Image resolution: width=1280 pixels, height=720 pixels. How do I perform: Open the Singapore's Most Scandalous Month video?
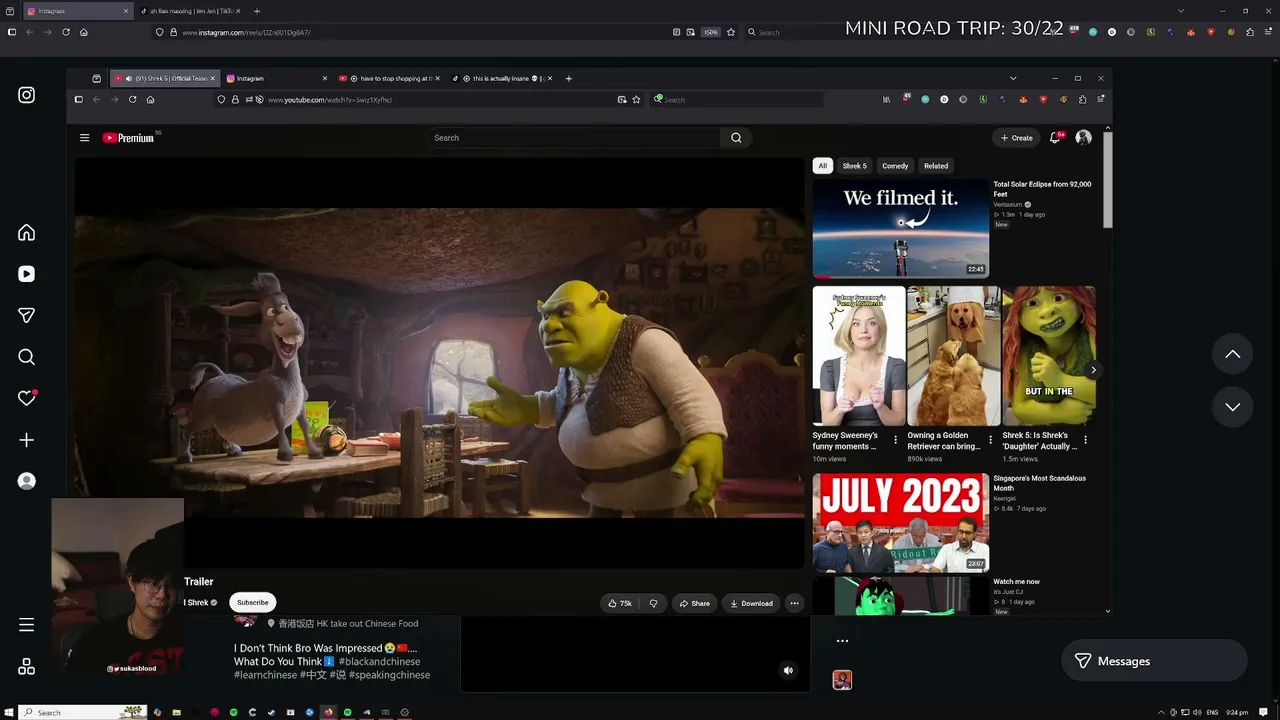(901, 522)
